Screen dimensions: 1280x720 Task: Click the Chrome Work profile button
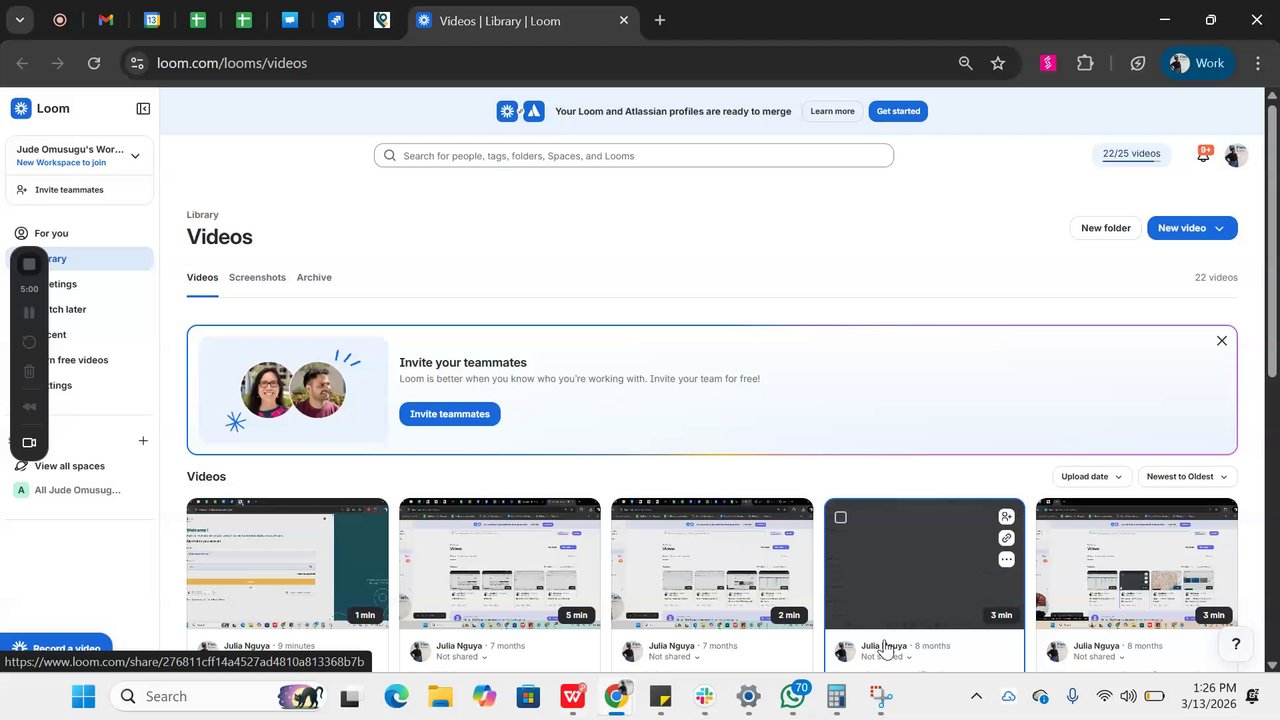(x=1197, y=63)
